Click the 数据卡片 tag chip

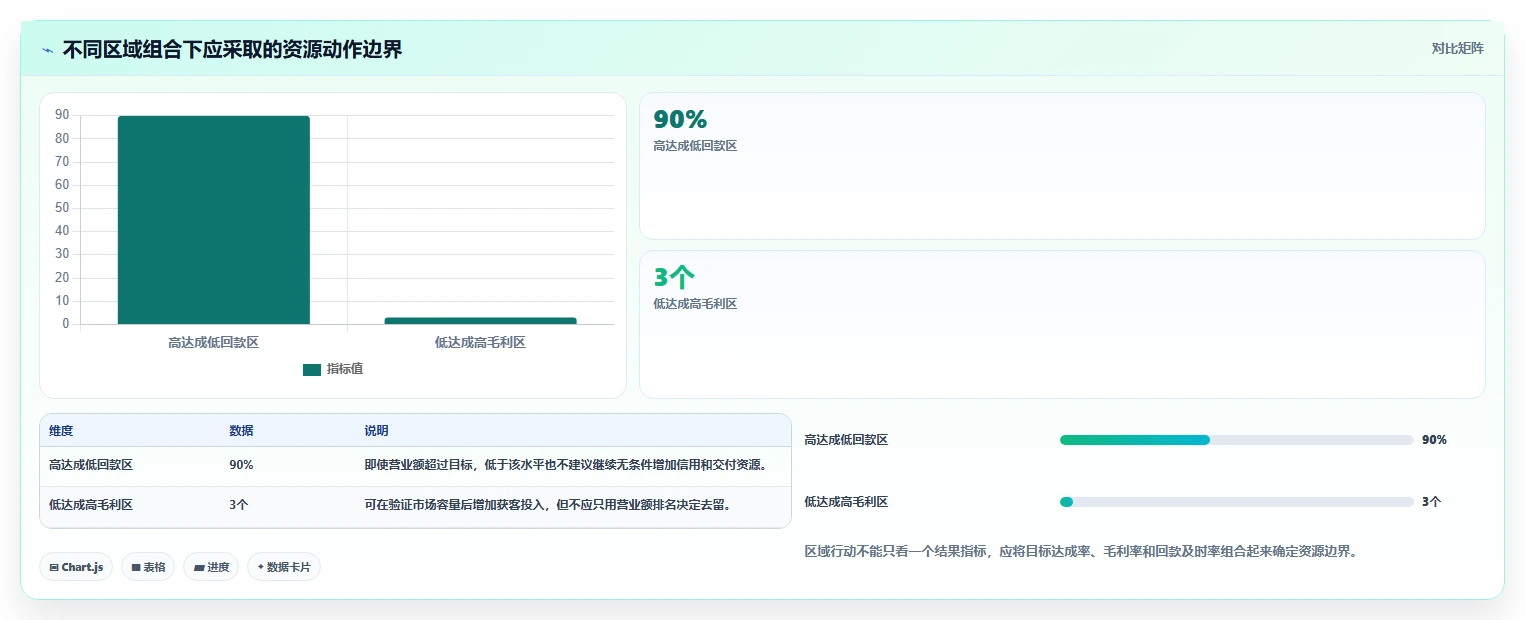(284, 567)
